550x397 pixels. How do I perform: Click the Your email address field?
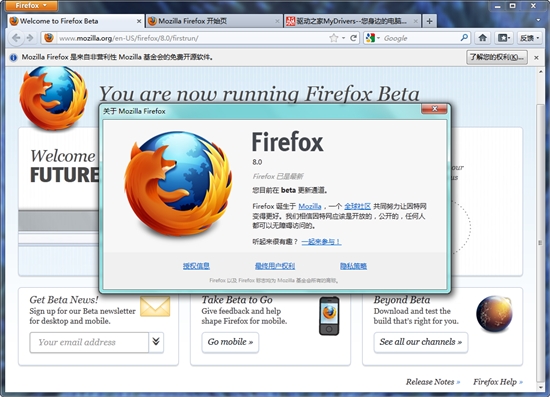coord(89,342)
